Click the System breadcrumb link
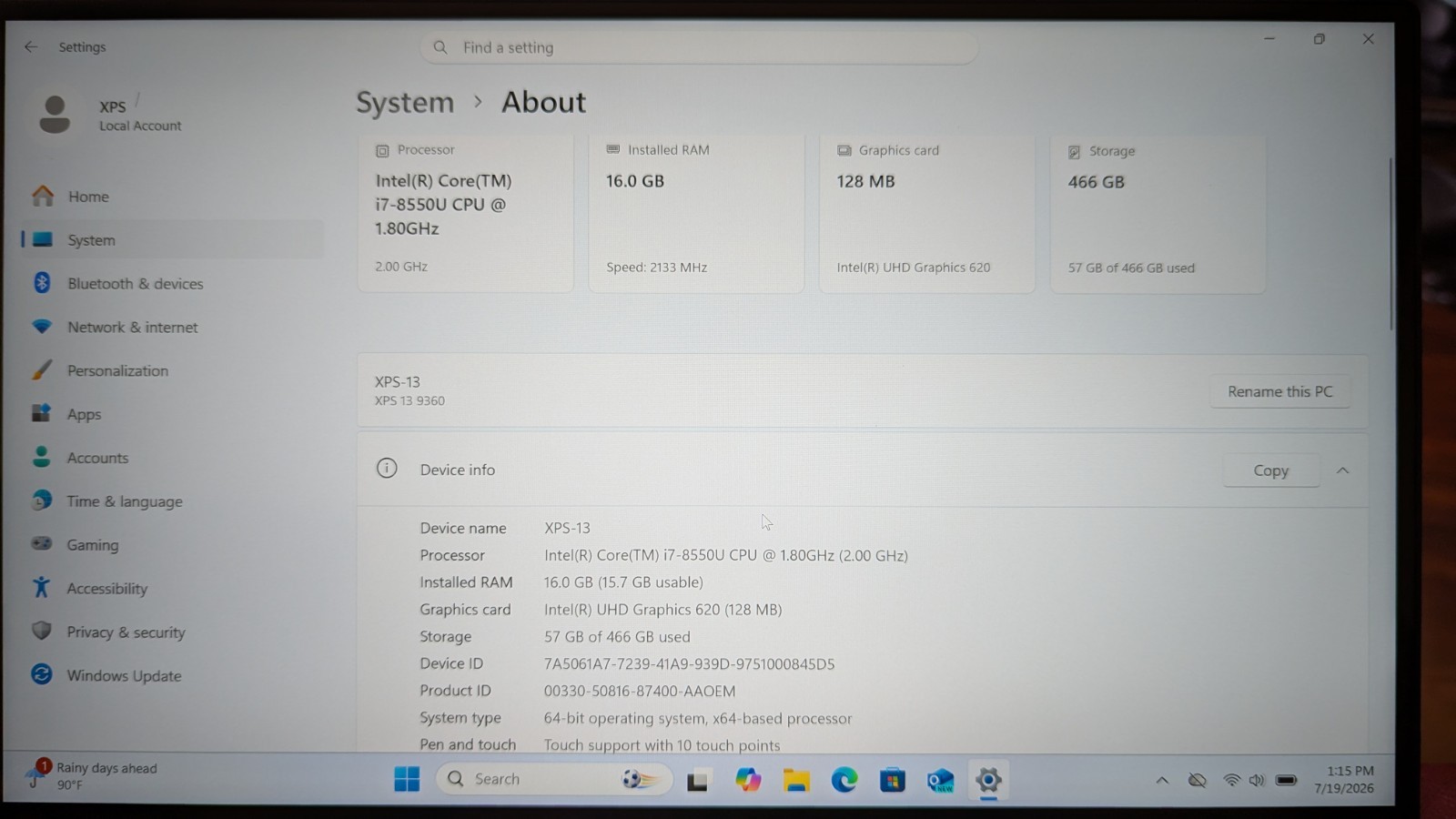This screenshot has height=819, width=1456. coord(405,103)
